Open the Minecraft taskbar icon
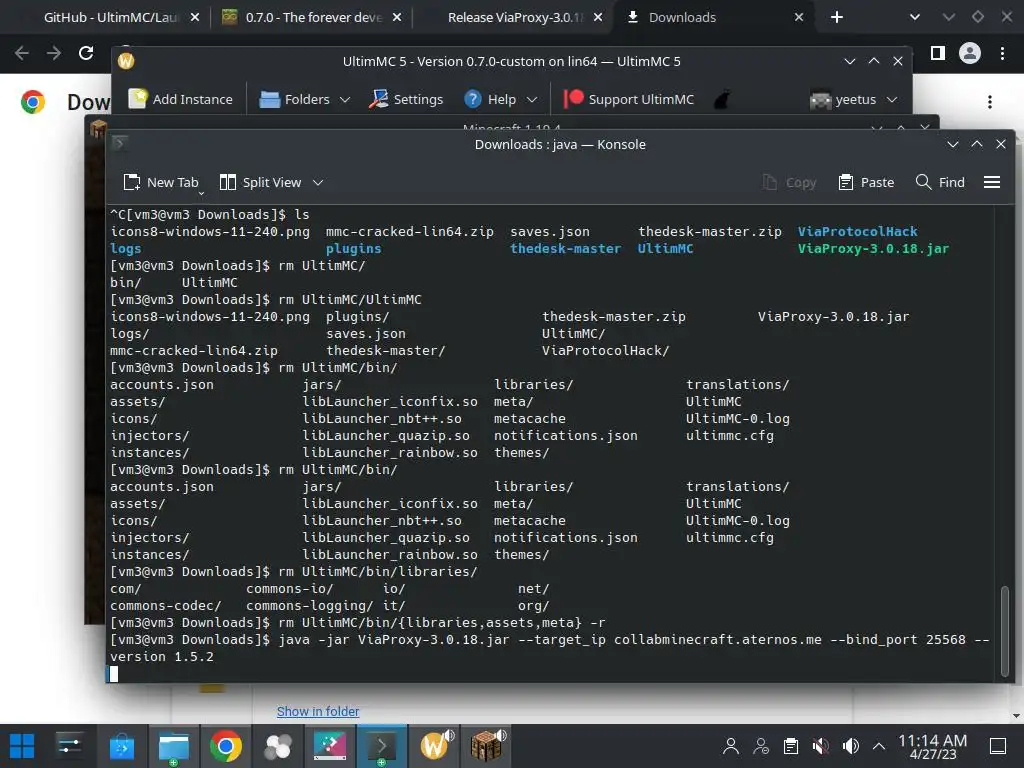 [x=487, y=746]
